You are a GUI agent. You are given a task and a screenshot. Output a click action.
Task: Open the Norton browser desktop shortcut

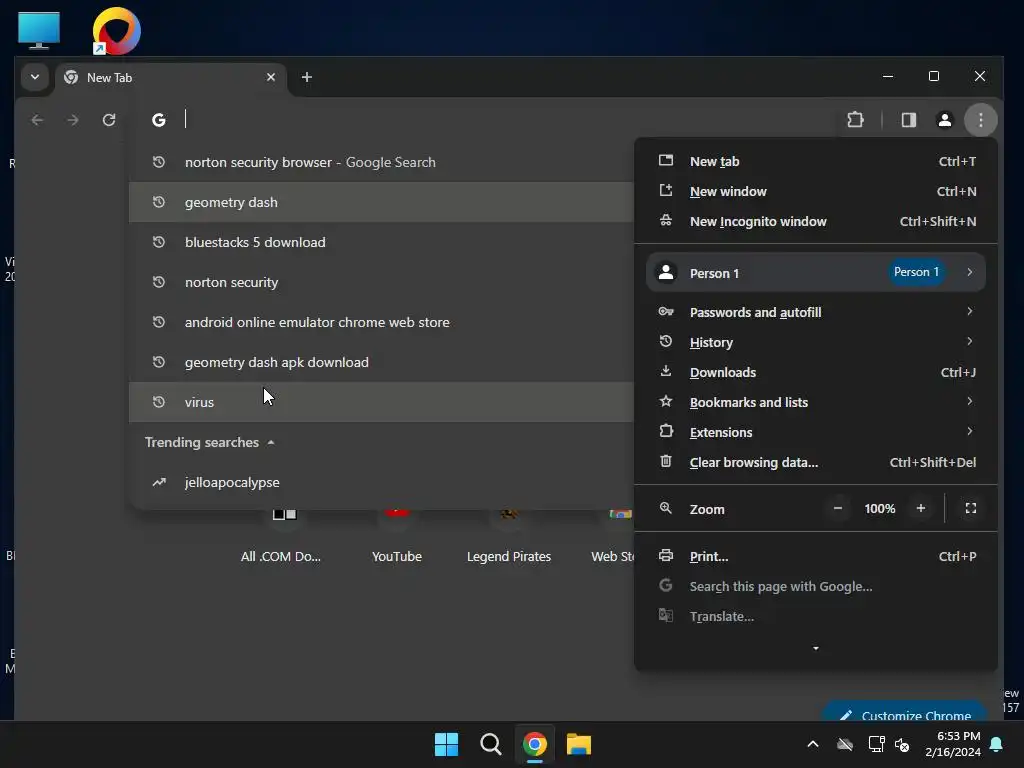click(x=116, y=31)
